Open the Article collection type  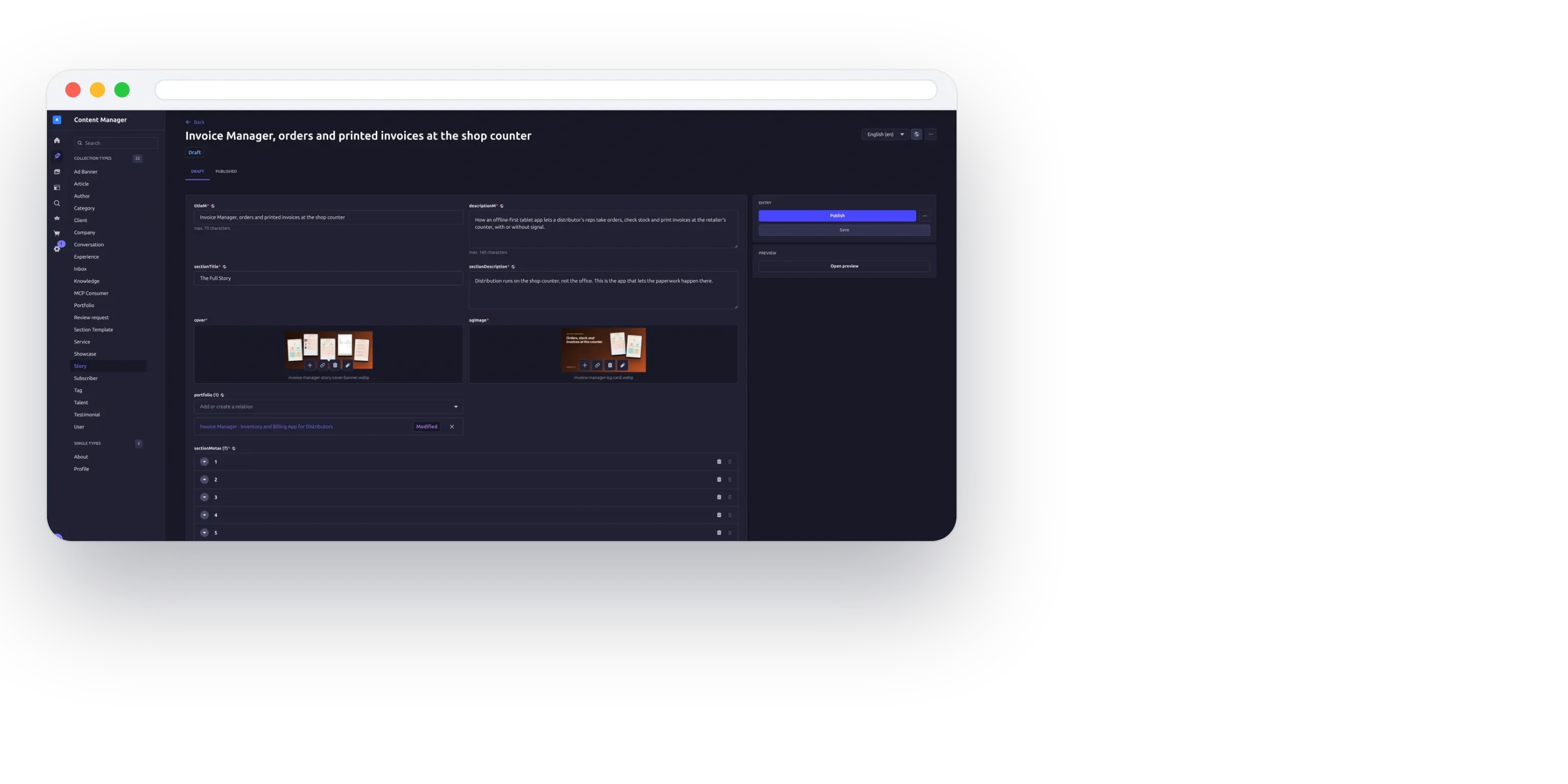tap(82, 184)
